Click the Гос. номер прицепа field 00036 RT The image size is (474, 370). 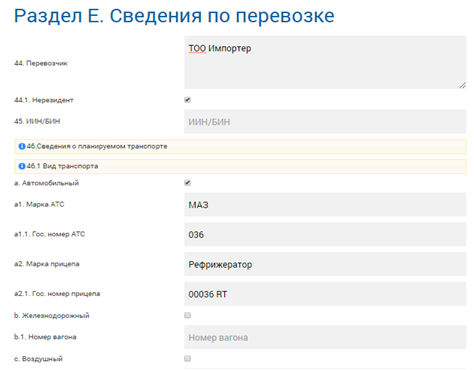click(x=325, y=294)
